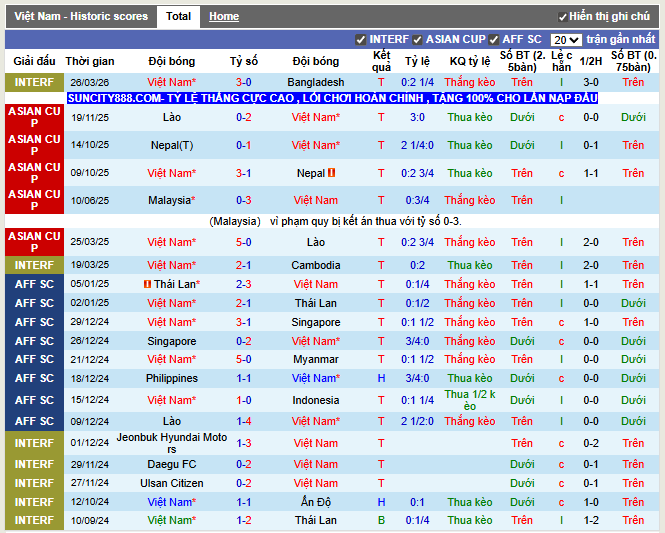Switch to the Home tab

[223, 17]
